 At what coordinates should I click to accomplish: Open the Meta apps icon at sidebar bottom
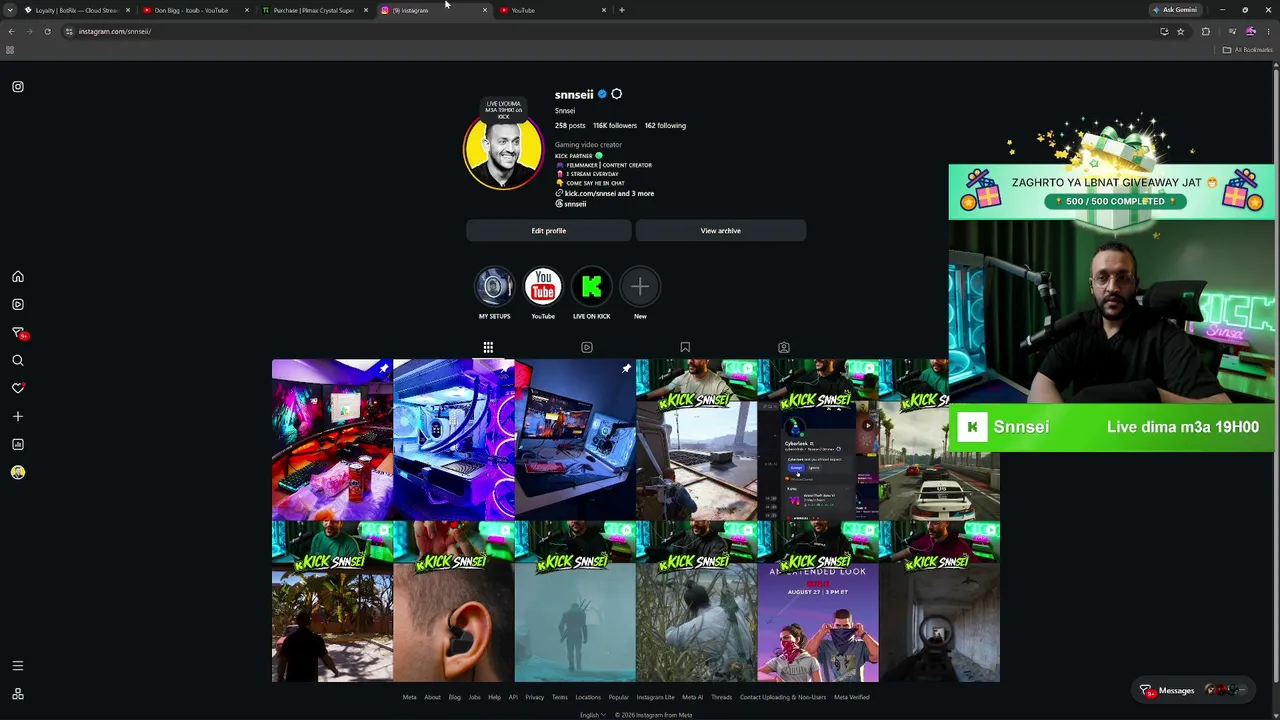[x=18, y=694]
